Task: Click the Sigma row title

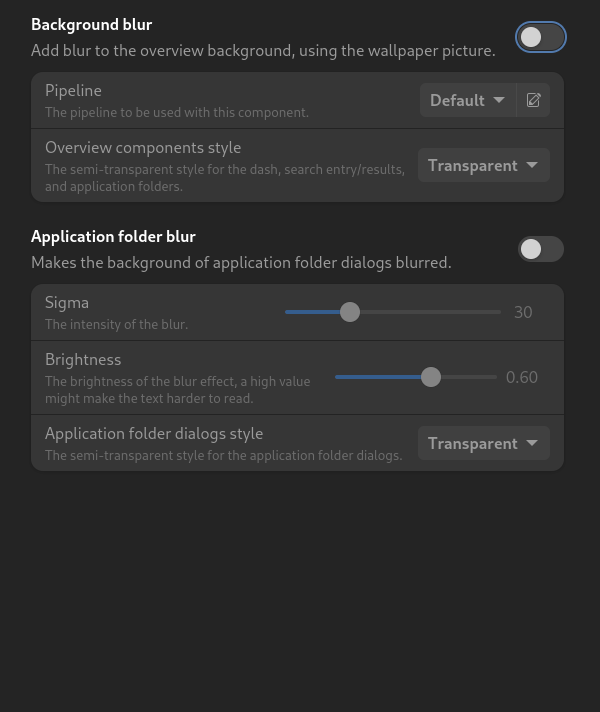Action: [67, 303]
